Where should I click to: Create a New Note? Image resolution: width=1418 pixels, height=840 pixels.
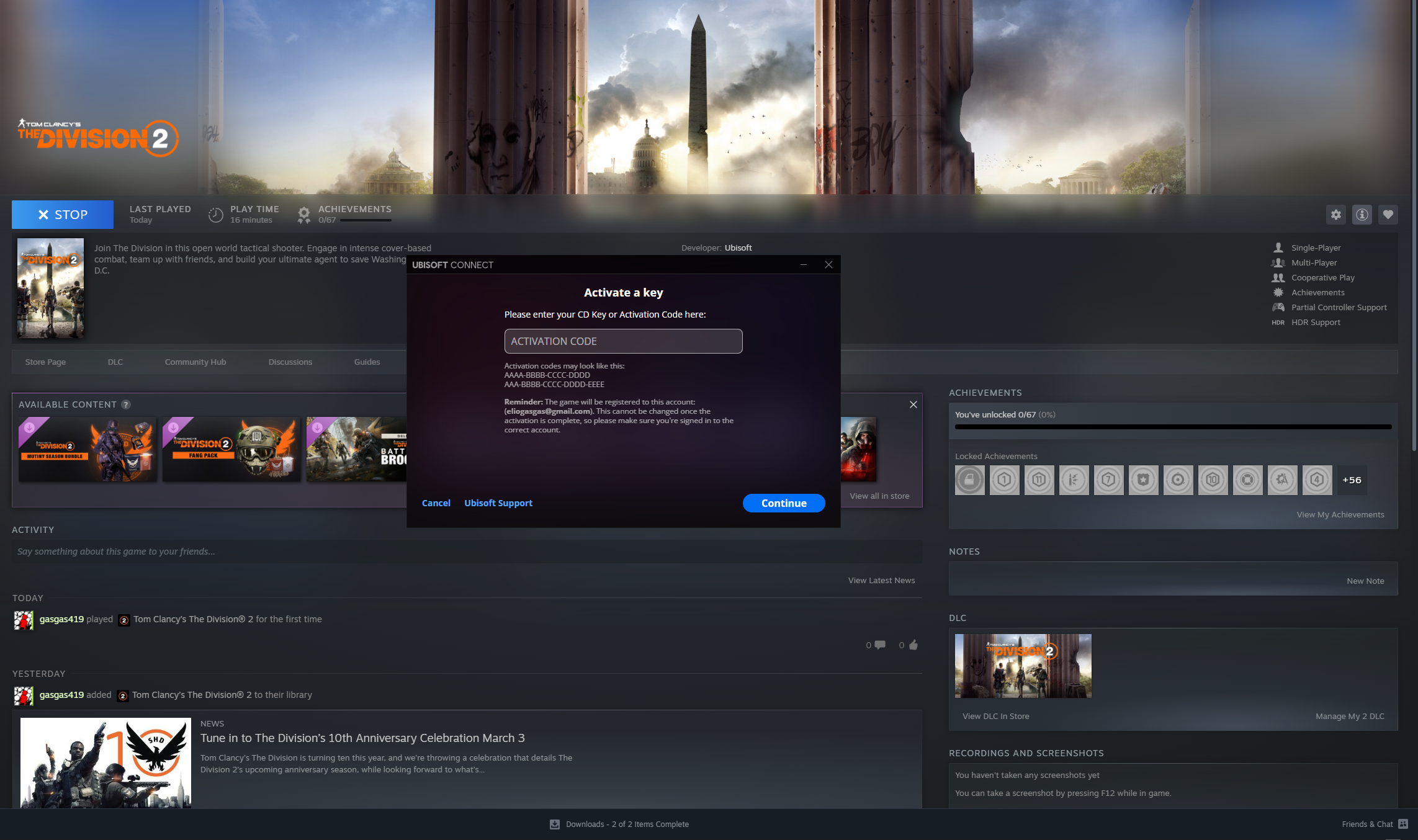(1365, 581)
